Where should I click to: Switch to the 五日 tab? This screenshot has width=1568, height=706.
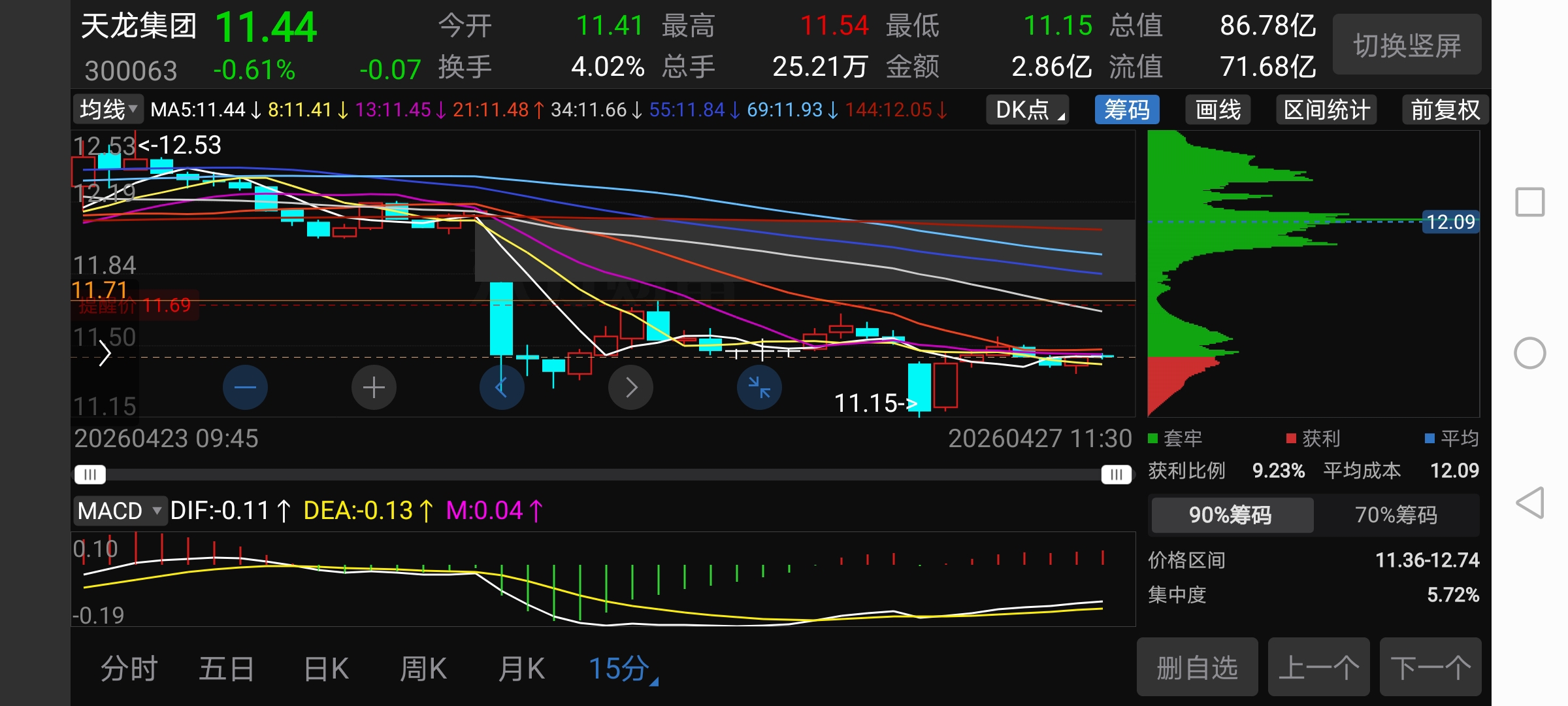(x=226, y=669)
